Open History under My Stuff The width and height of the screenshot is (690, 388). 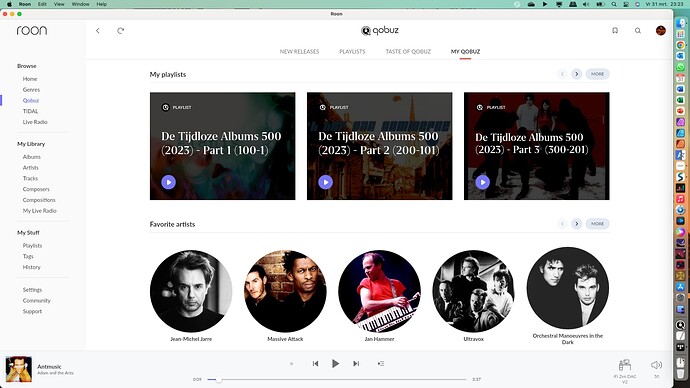click(x=32, y=267)
